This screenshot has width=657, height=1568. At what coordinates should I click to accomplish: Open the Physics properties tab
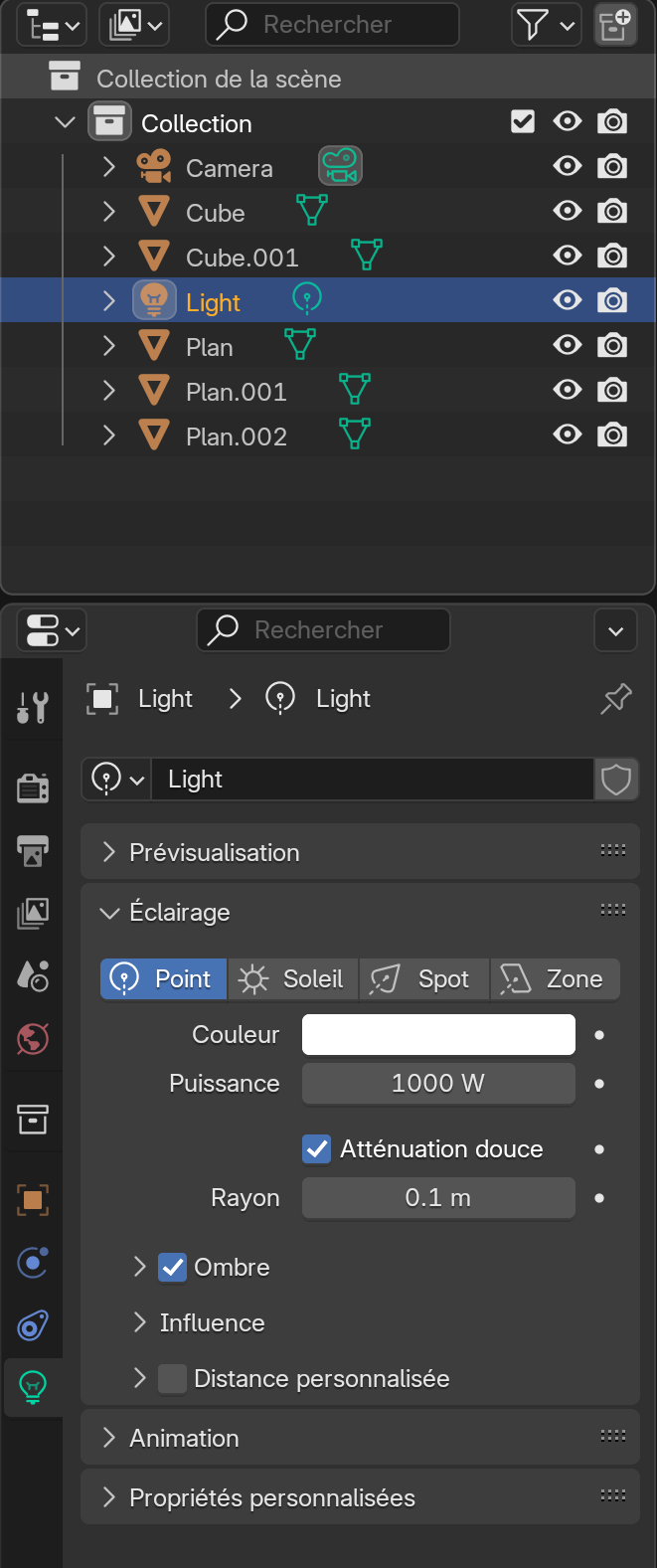(33, 1263)
